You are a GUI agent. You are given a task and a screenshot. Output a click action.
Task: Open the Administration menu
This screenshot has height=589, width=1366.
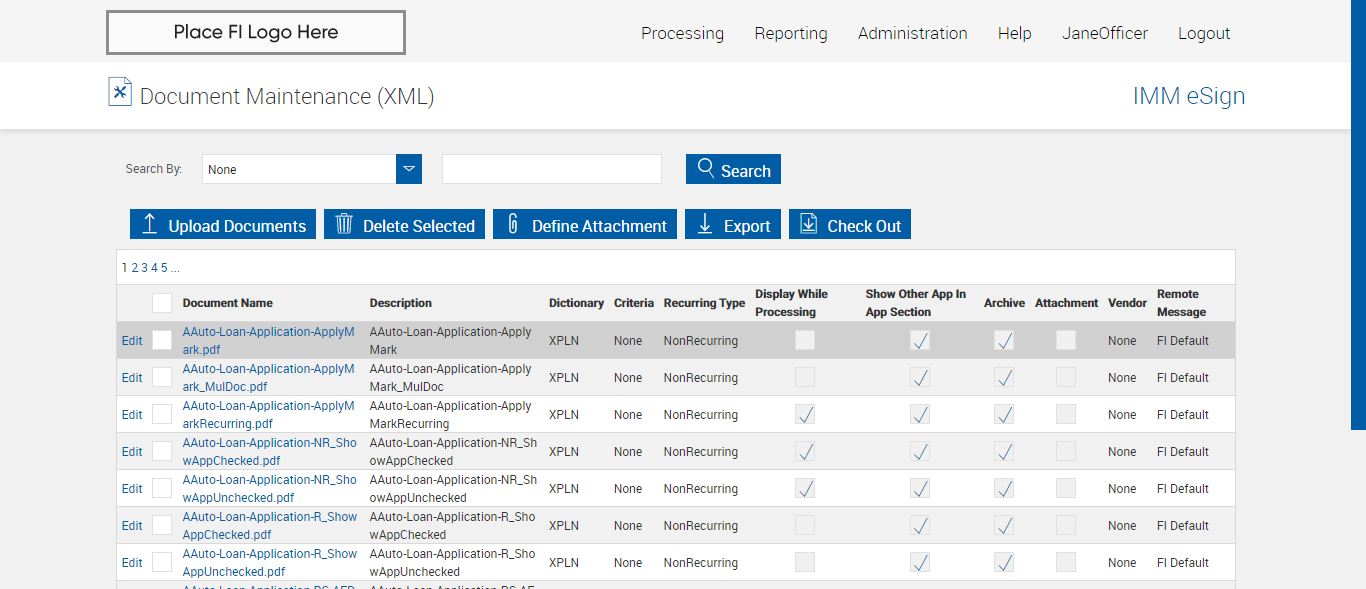point(912,33)
